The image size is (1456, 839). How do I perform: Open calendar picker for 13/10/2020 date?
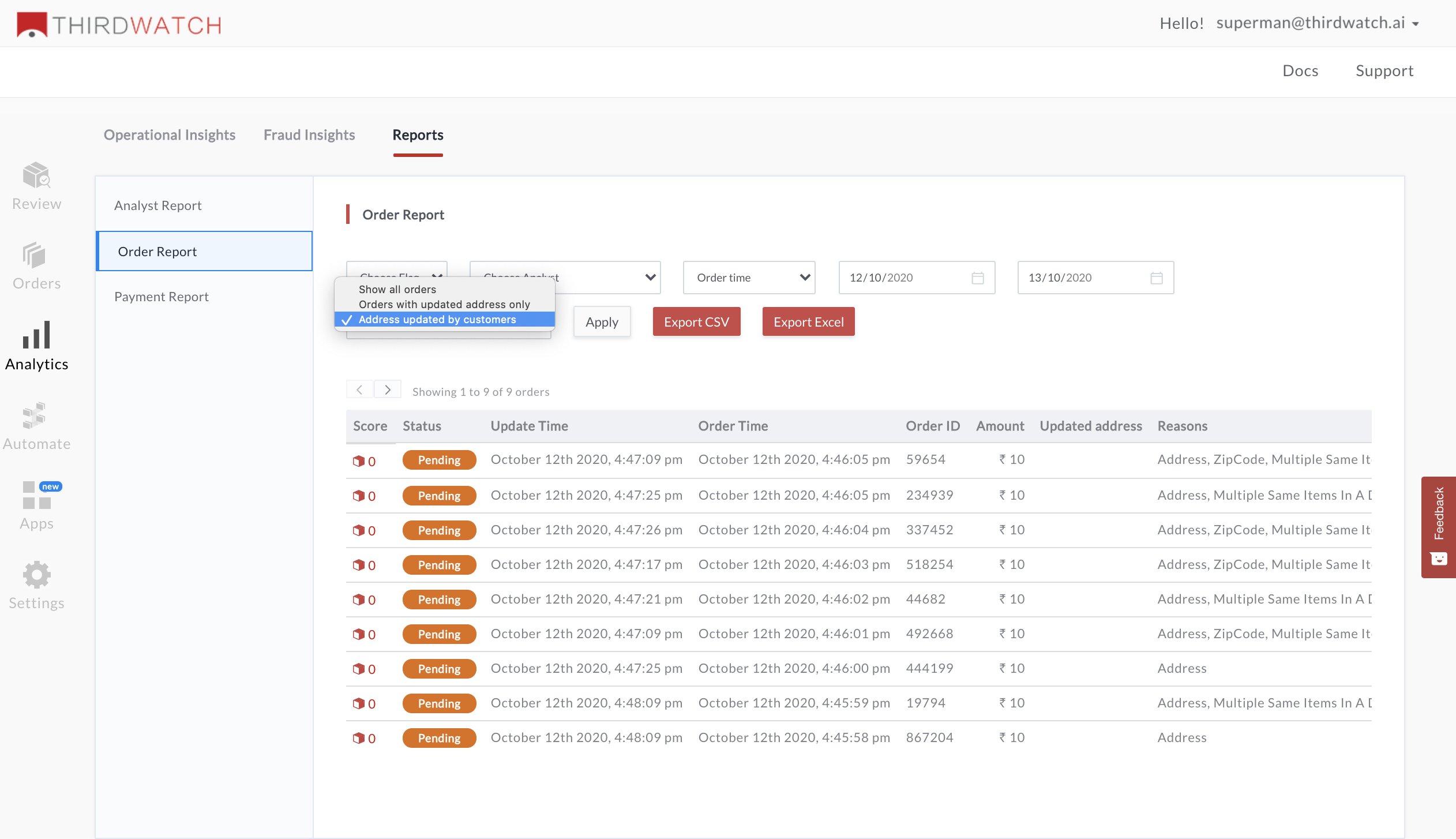(x=1156, y=278)
